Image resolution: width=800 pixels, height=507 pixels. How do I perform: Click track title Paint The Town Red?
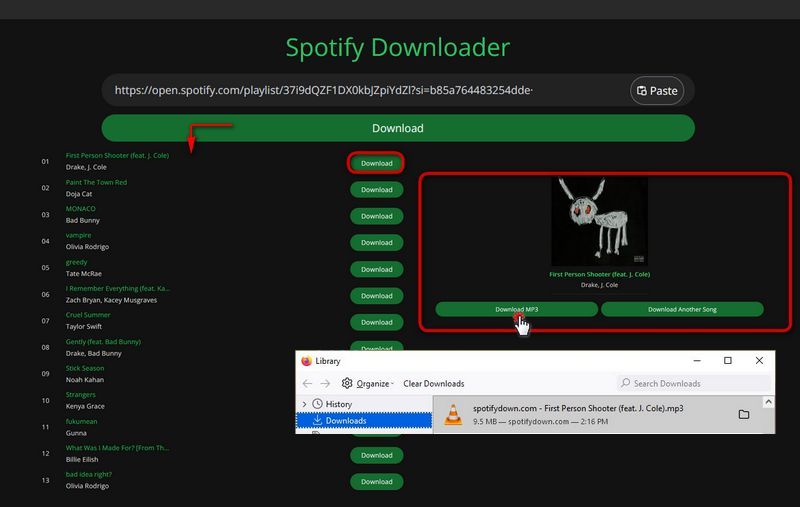point(96,182)
